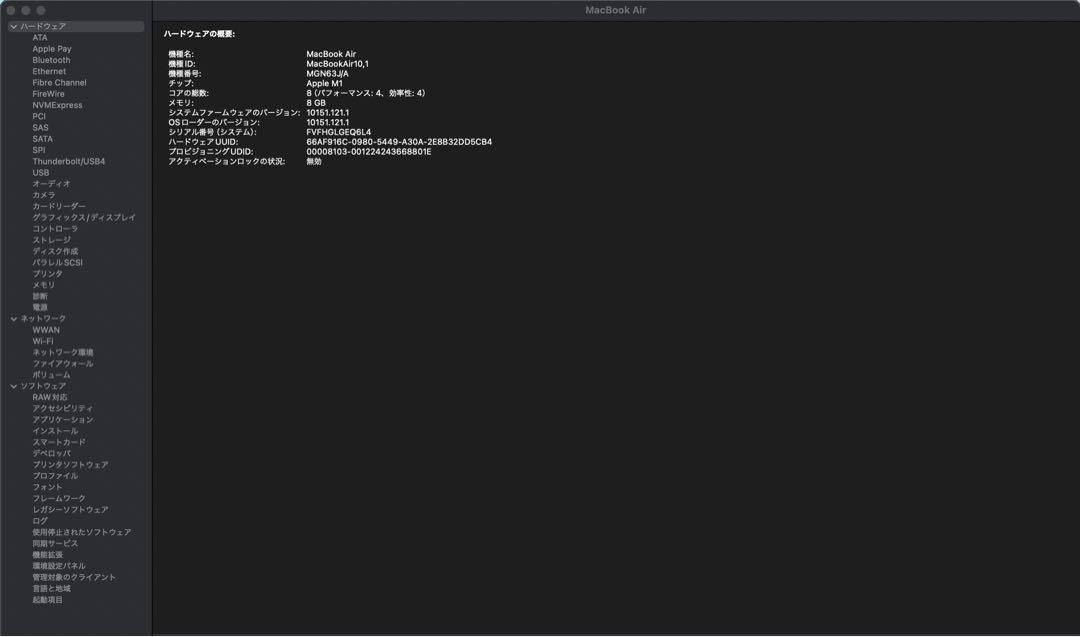Select Ethernet in the sidebar

(x=49, y=72)
